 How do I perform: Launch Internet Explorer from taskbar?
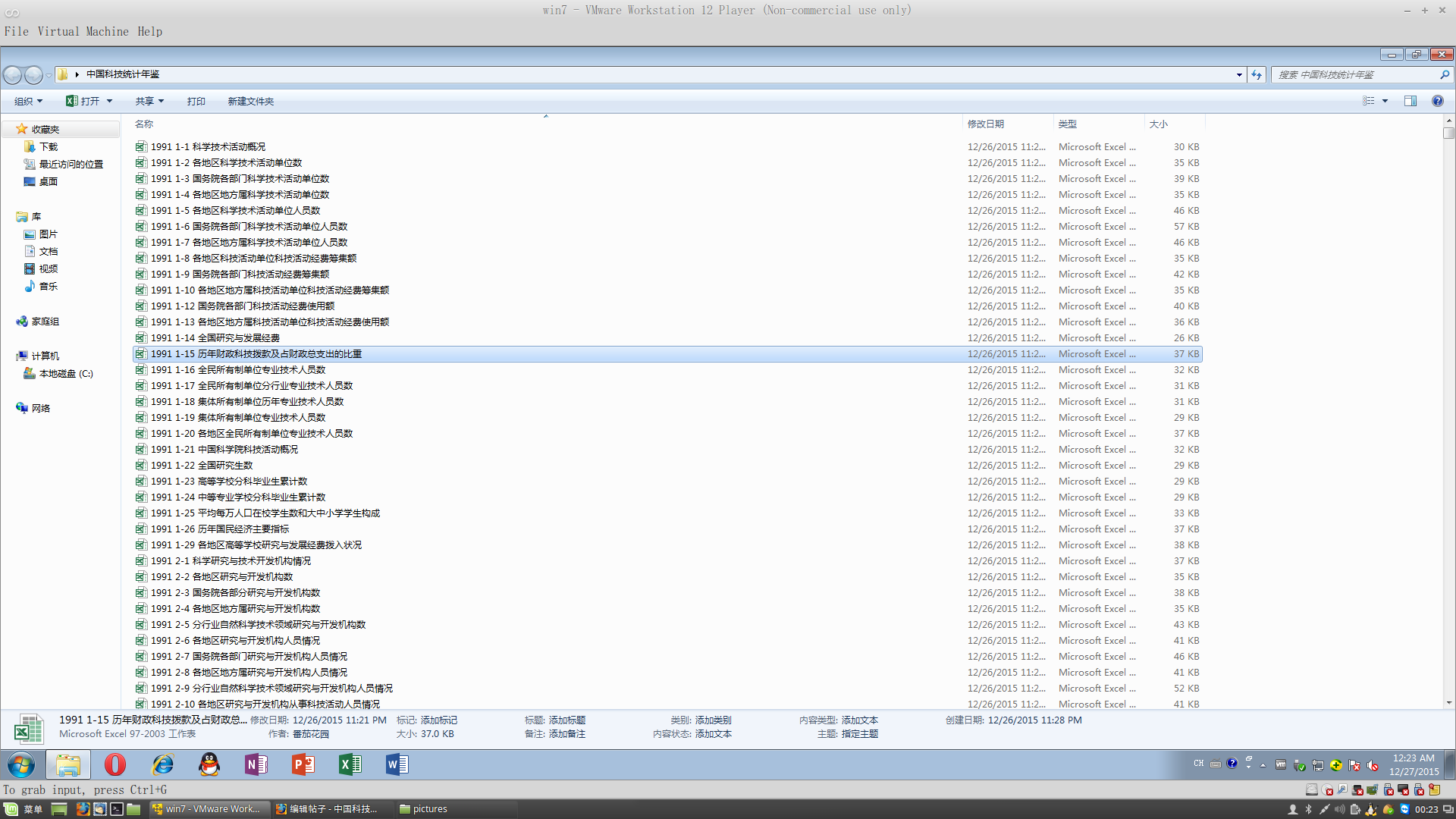click(162, 764)
